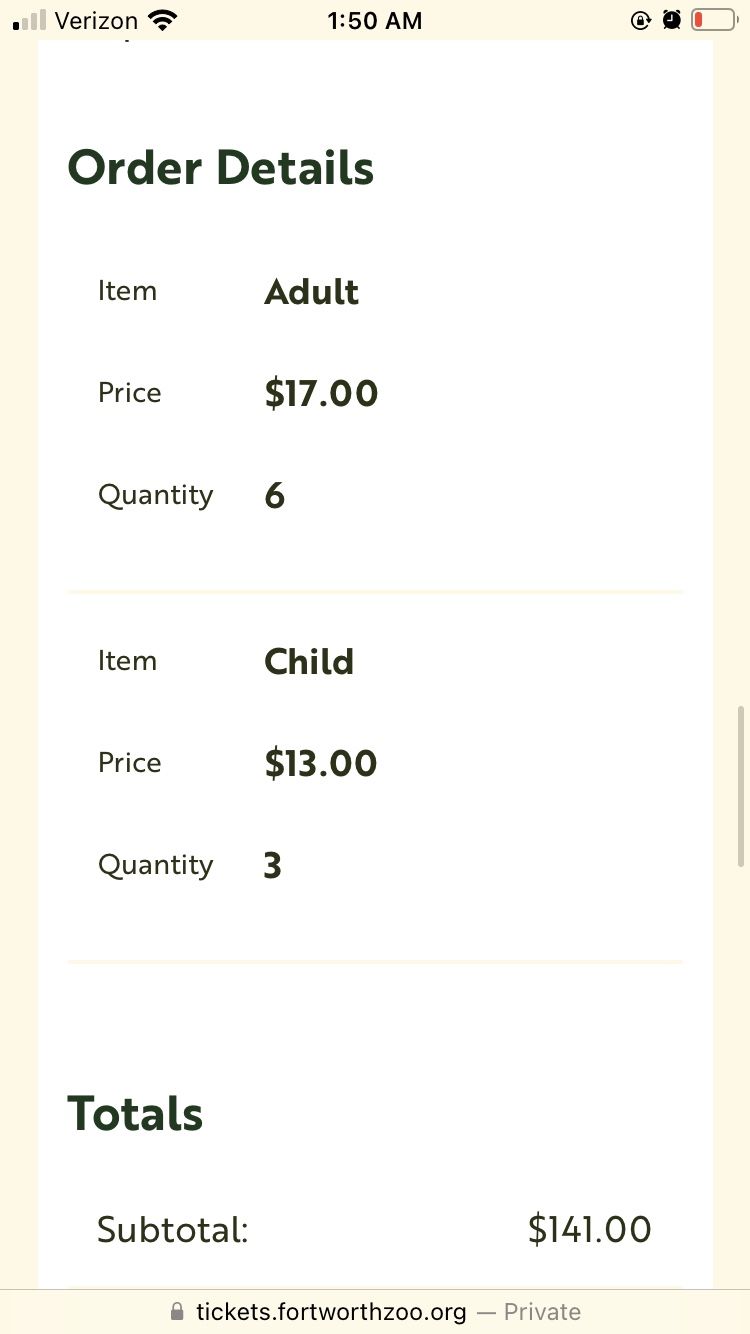Tap the child quantity value 3
The width and height of the screenshot is (750, 1334).
pyautogui.click(x=273, y=866)
